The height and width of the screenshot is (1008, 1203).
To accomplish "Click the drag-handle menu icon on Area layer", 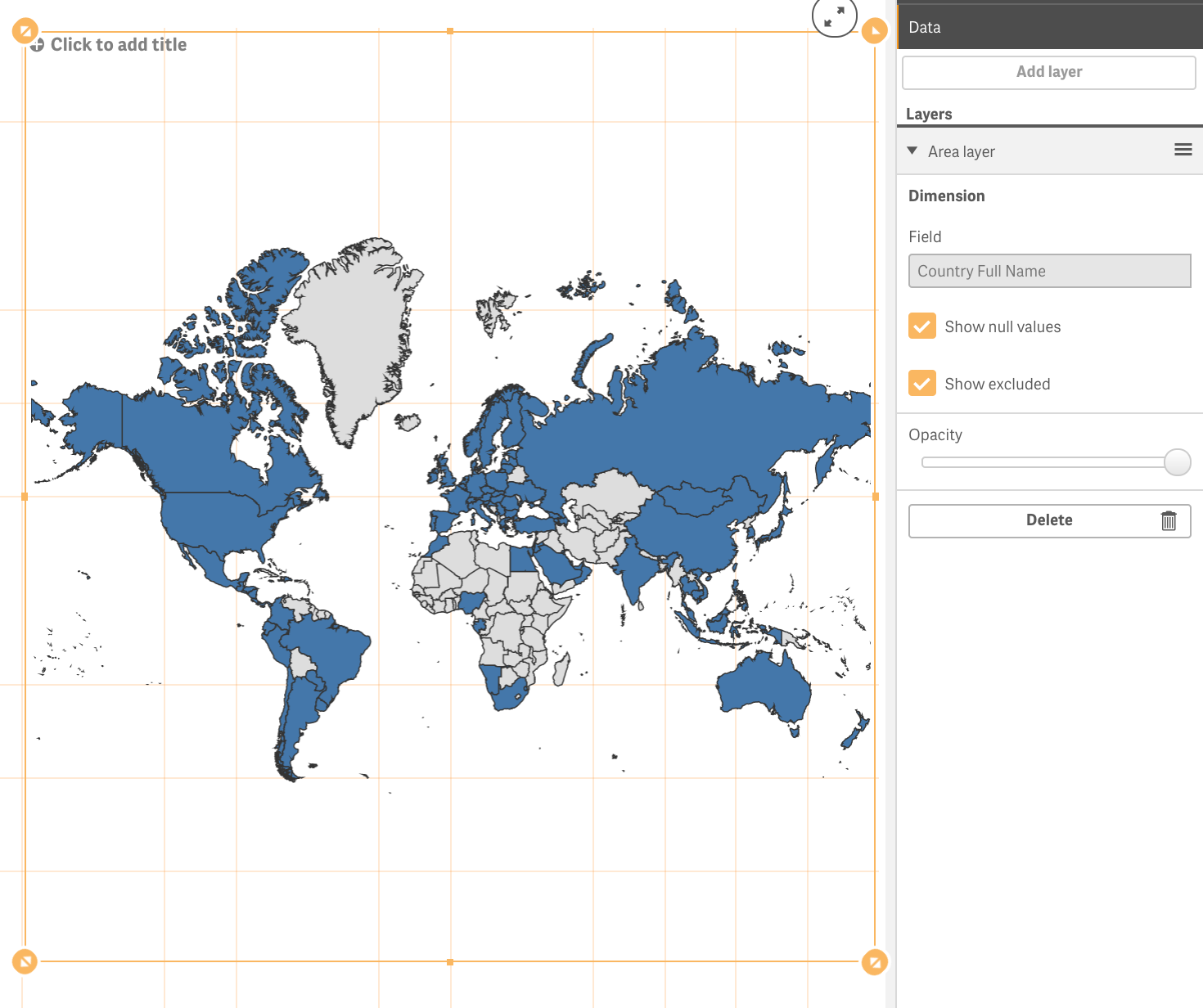I will (x=1183, y=150).
